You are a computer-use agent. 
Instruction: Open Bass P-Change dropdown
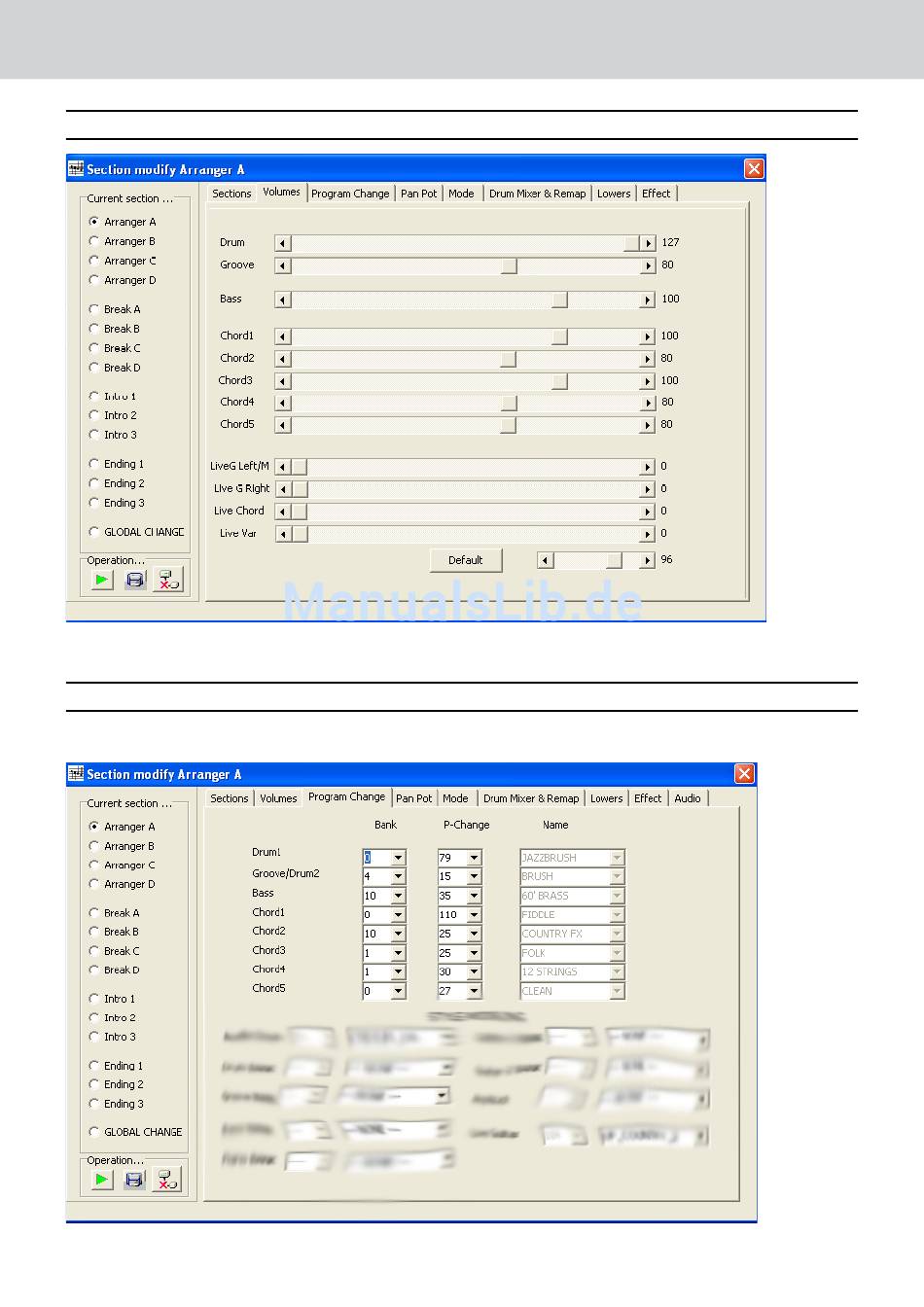tap(474, 896)
